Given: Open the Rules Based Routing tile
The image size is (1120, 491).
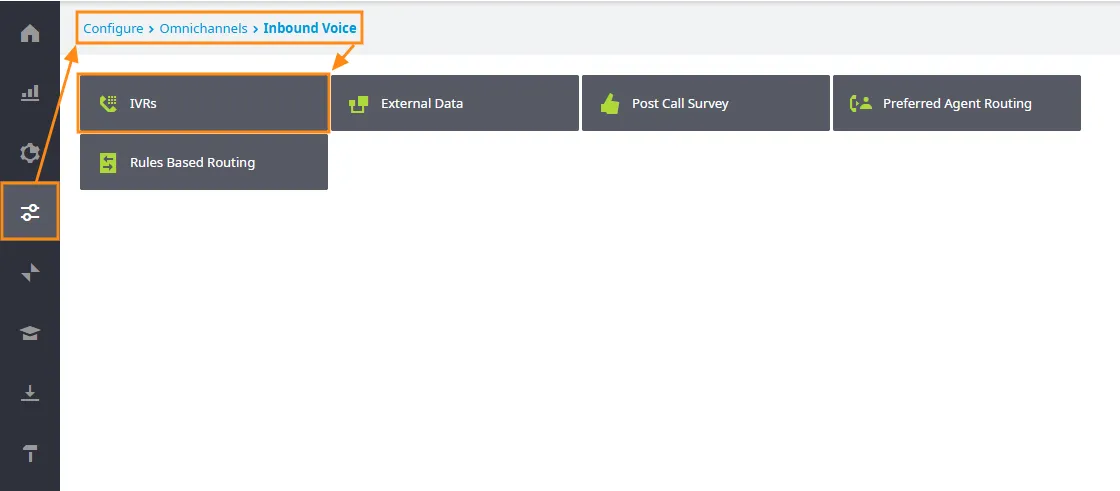Looking at the screenshot, I should tap(204, 162).
